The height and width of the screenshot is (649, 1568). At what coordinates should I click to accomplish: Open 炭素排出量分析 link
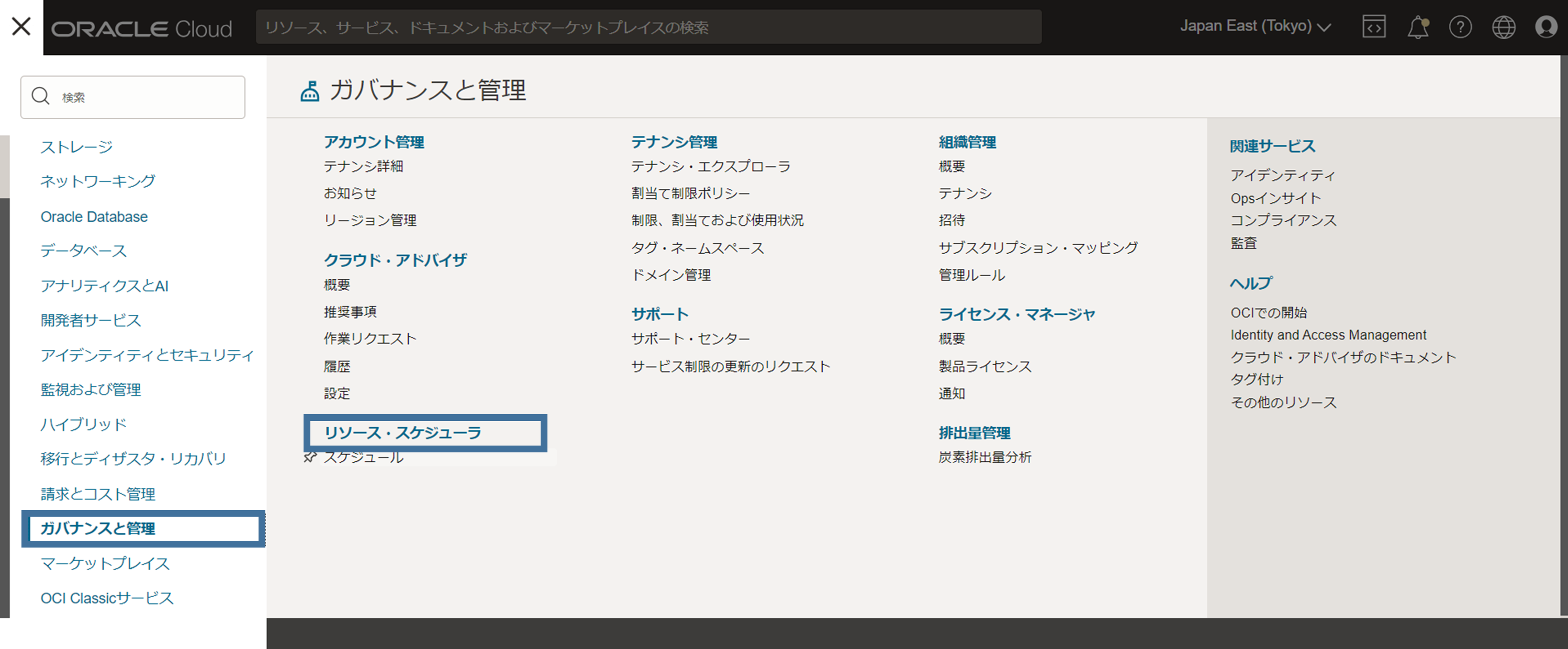985,457
